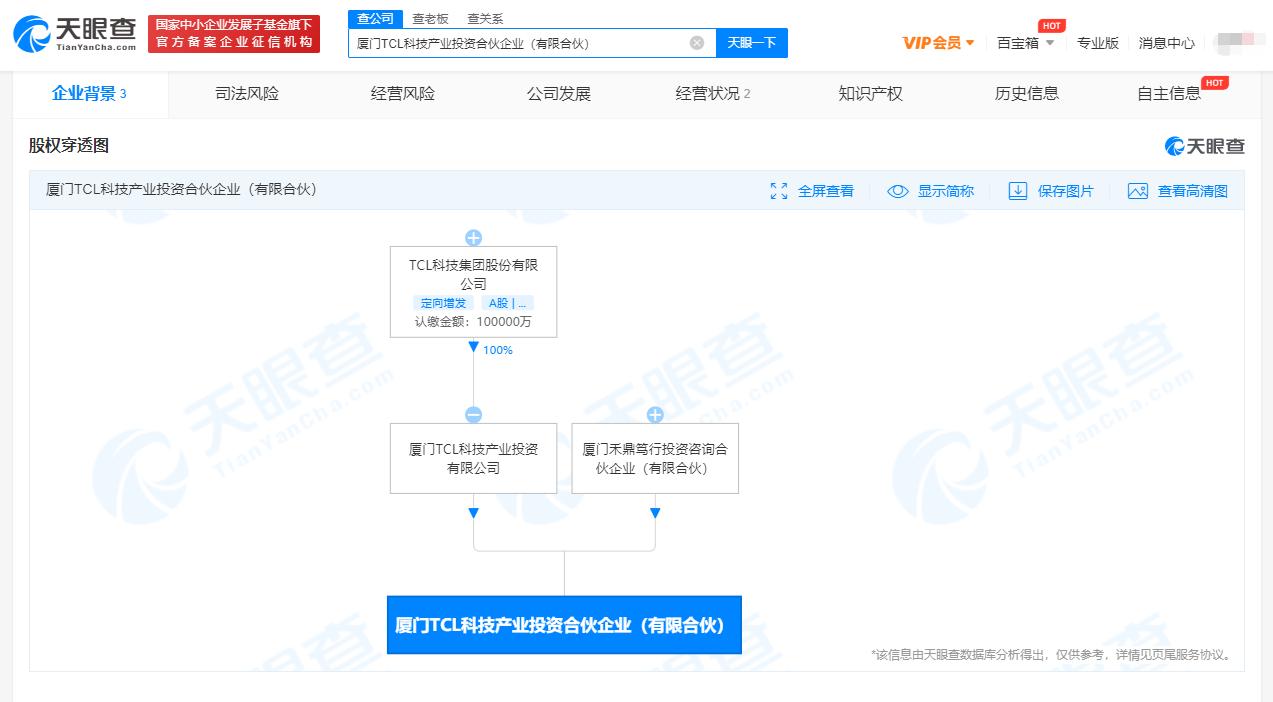Open 消息中心

click(x=1167, y=43)
